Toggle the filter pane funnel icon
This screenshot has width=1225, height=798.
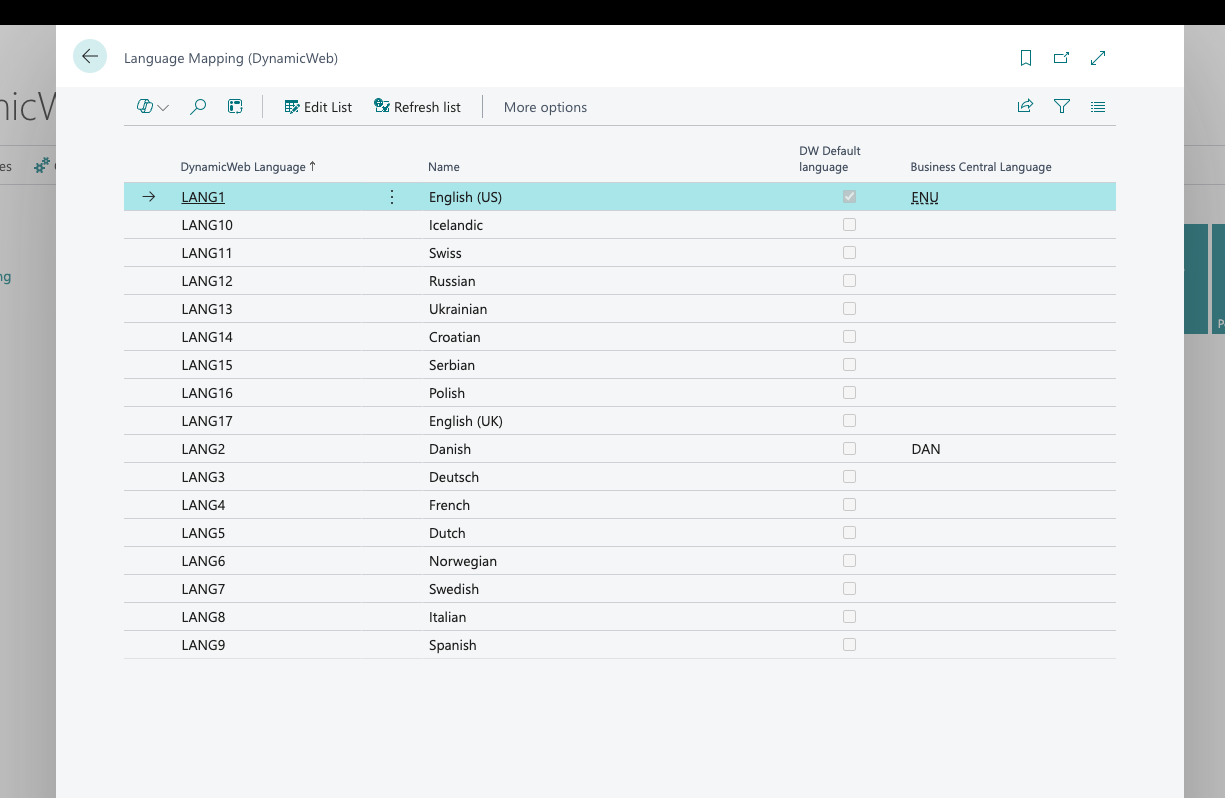1062,106
